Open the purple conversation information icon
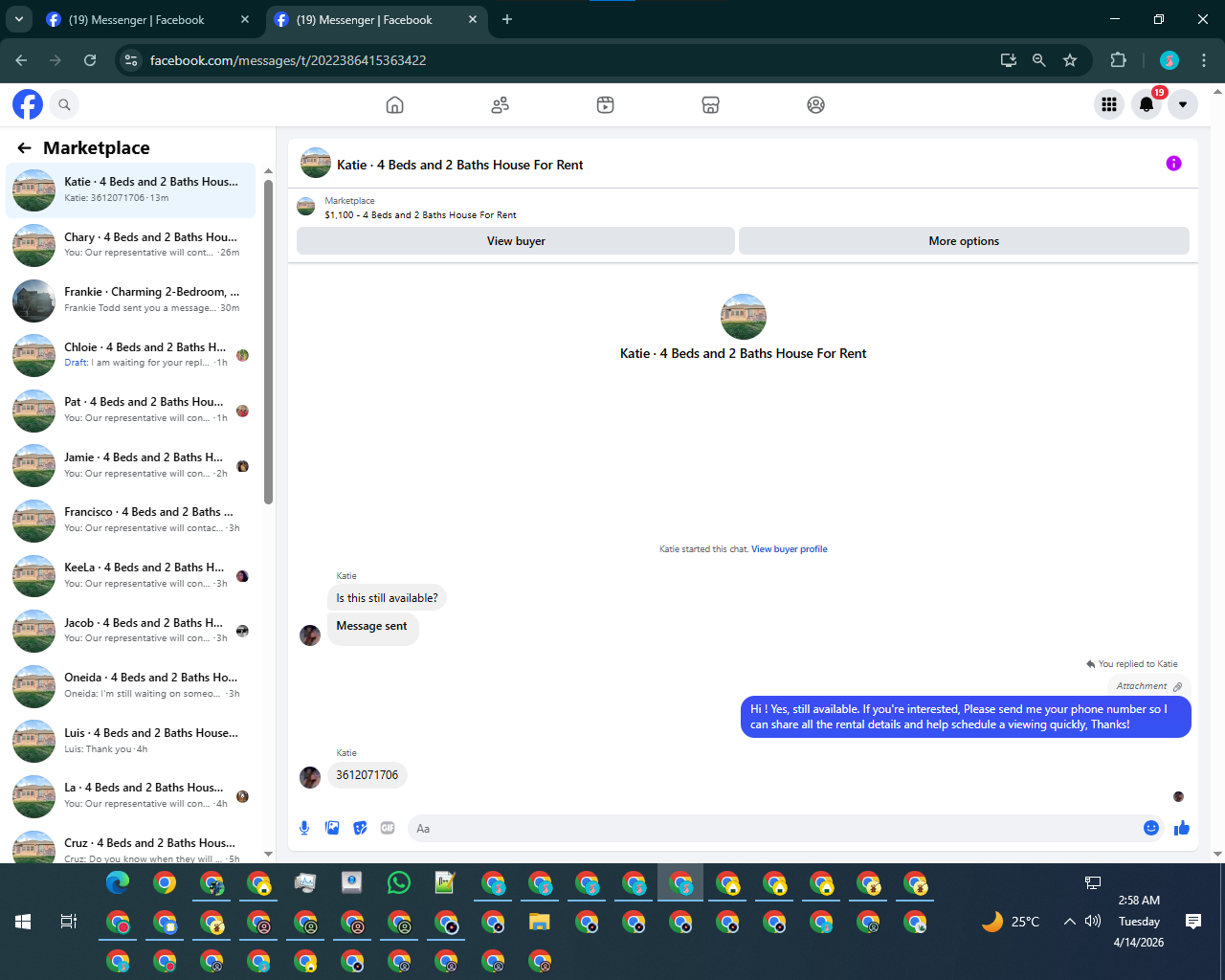This screenshot has width=1225, height=980. 1173,164
